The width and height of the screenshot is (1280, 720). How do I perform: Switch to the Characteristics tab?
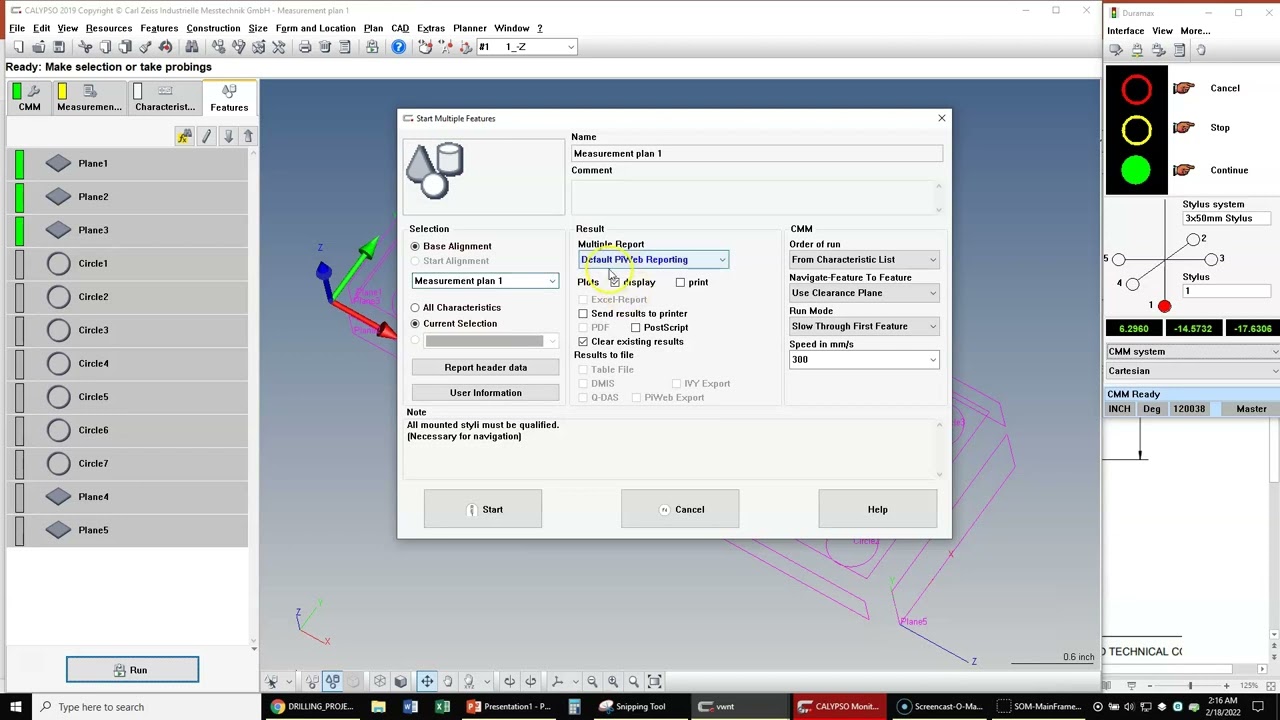[x=165, y=97]
